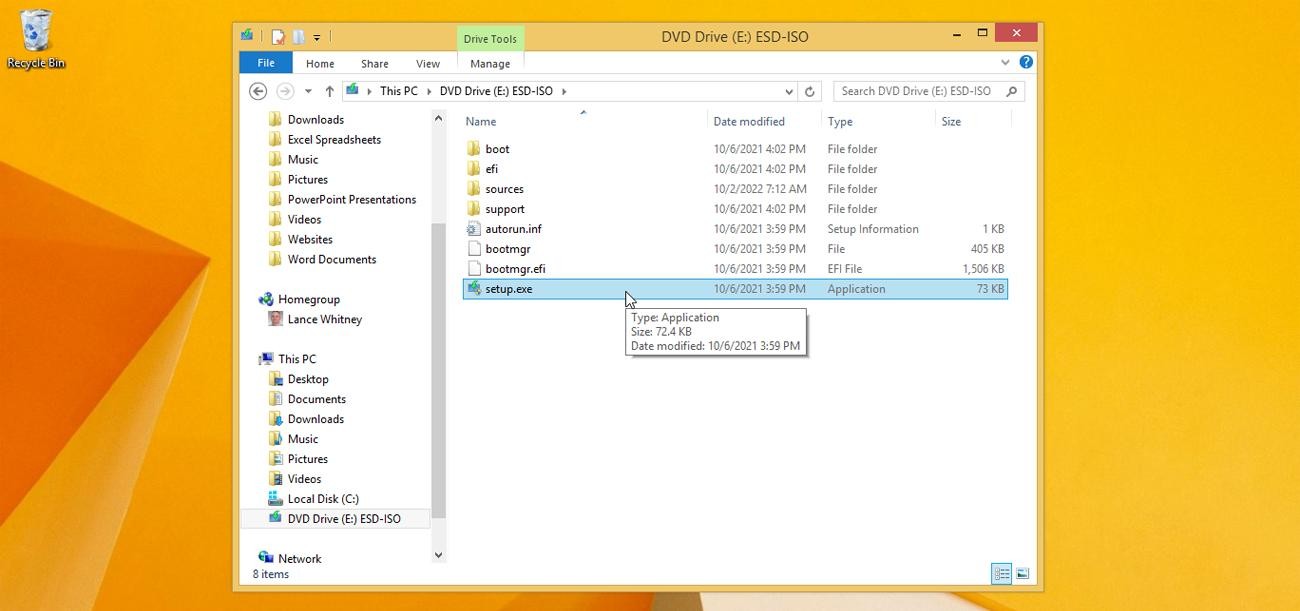The height and width of the screenshot is (611, 1300).
Task: Open the recent locations dropdown arrow
Action: (308, 91)
